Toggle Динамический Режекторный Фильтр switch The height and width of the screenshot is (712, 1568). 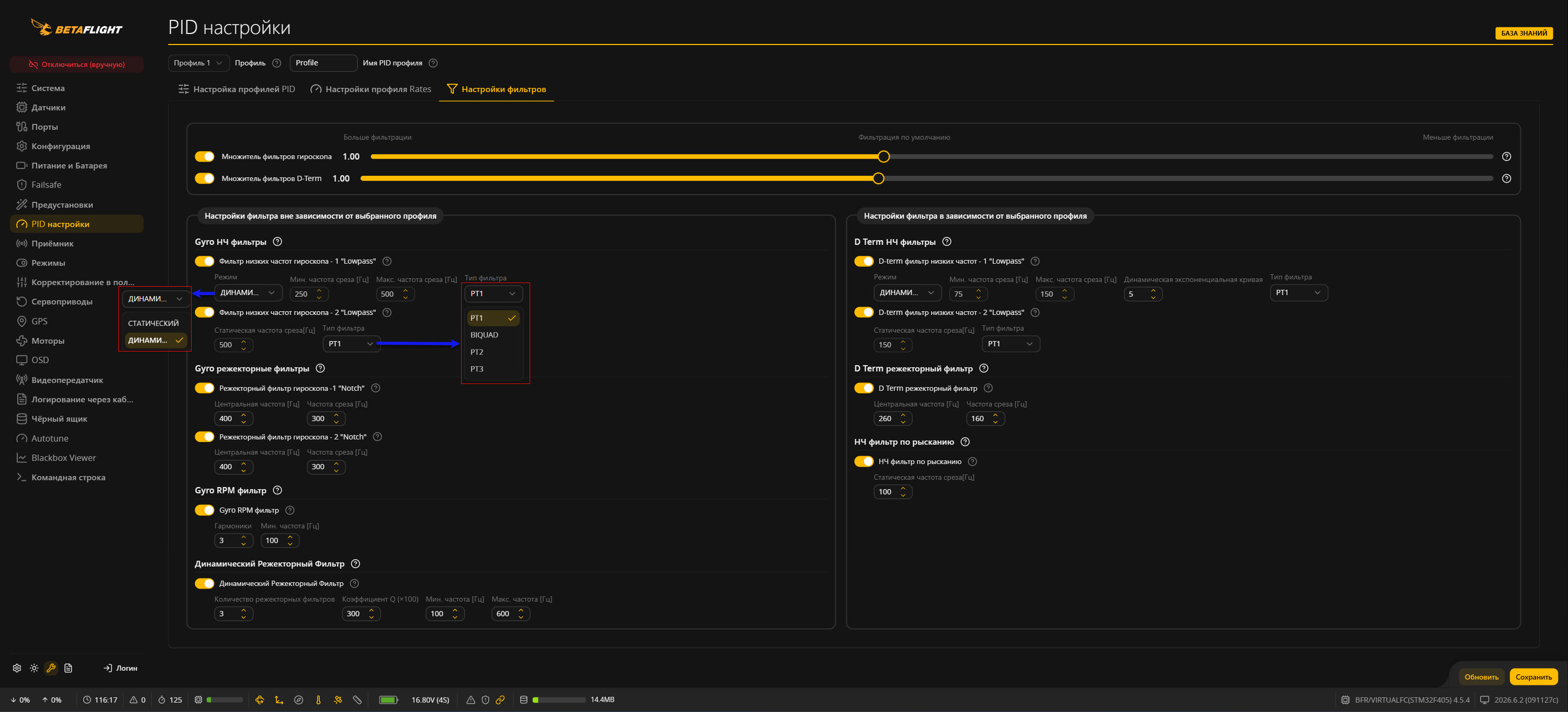[x=205, y=583]
